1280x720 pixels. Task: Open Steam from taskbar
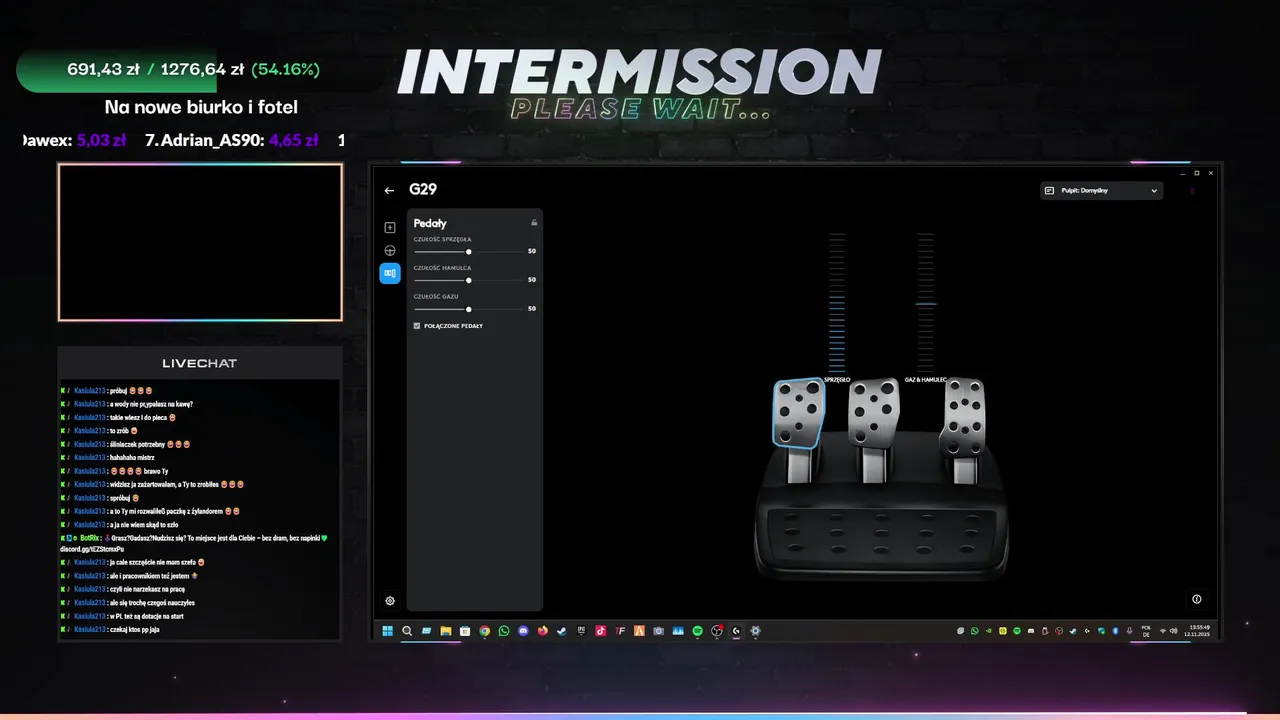click(x=561, y=631)
